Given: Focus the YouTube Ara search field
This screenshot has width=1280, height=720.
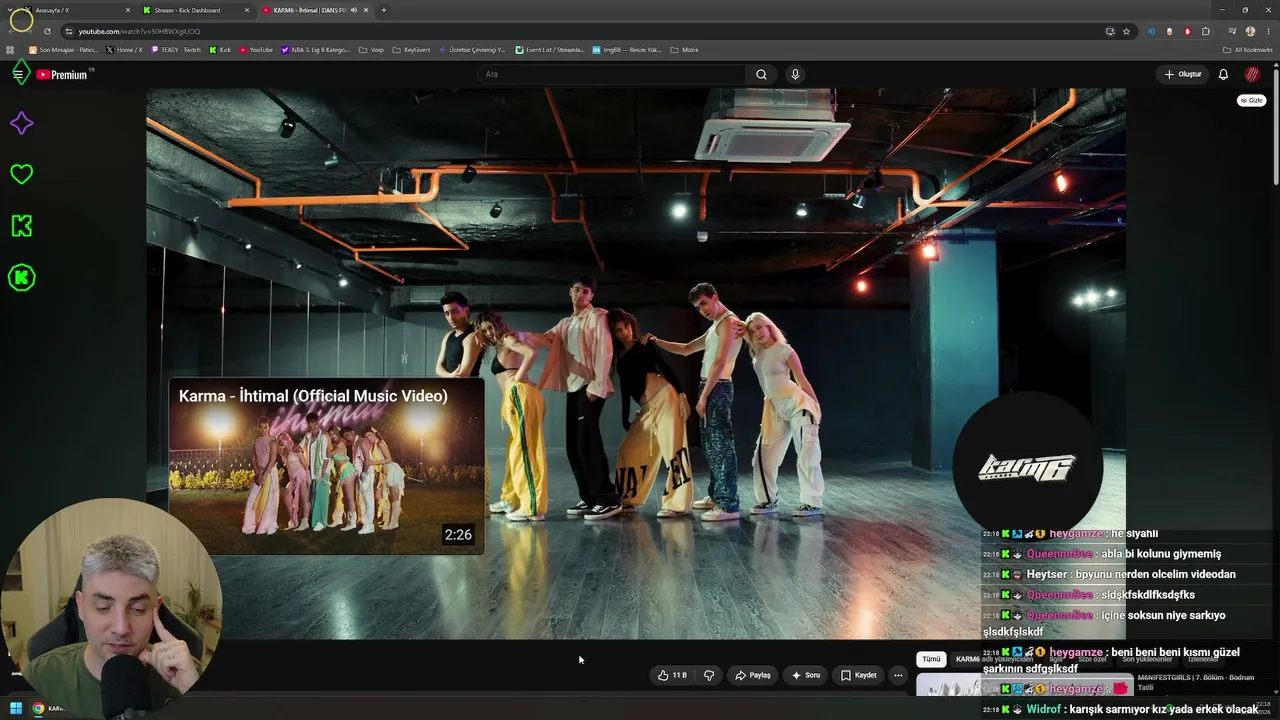Looking at the screenshot, I should pos(610,74).
